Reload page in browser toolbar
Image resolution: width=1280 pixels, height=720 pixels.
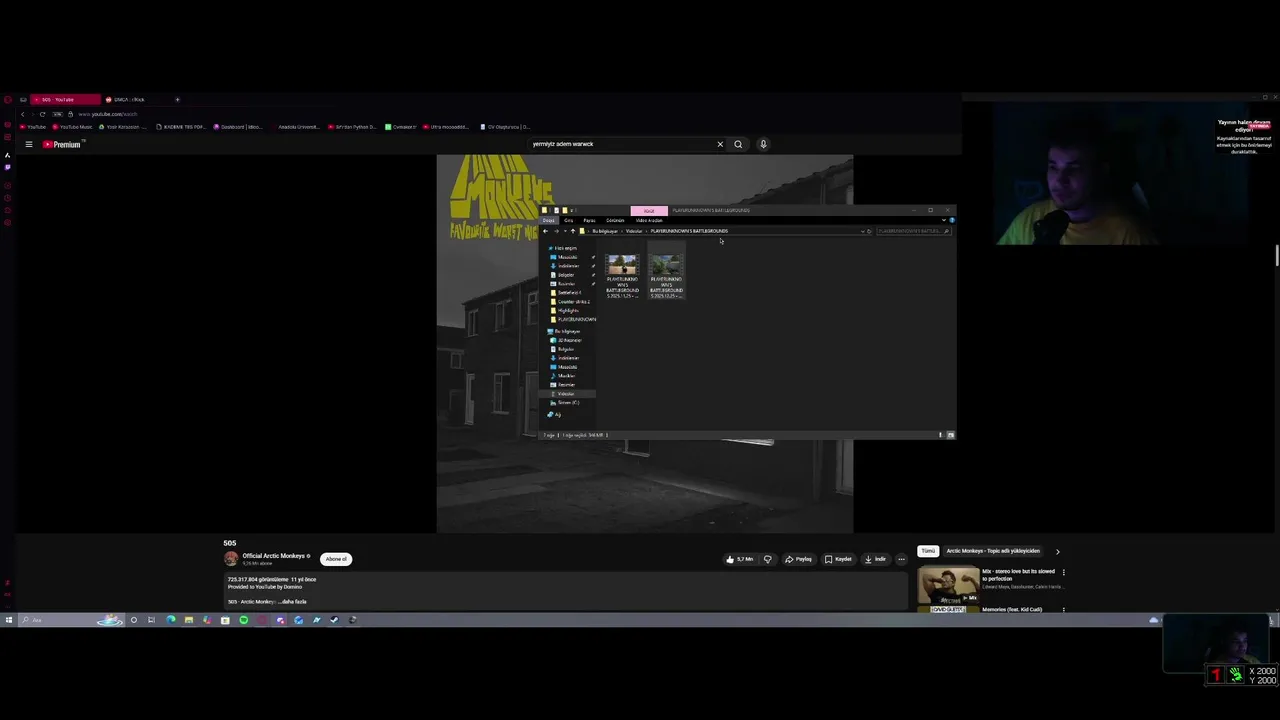42,114
